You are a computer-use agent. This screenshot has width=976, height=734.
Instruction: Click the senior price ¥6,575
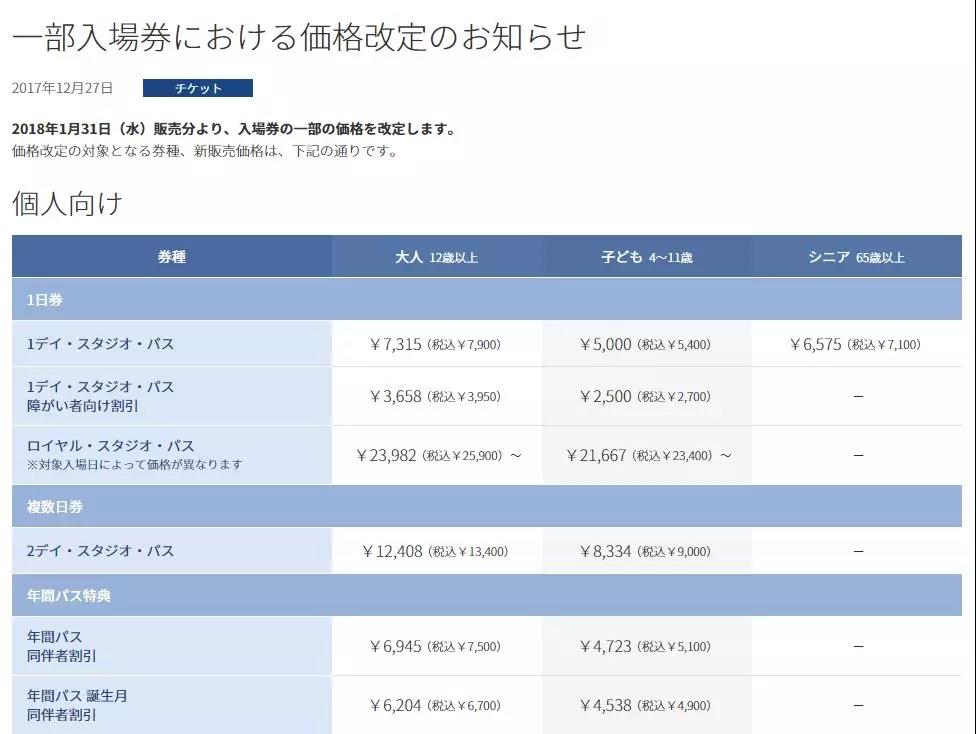(855, 344)
